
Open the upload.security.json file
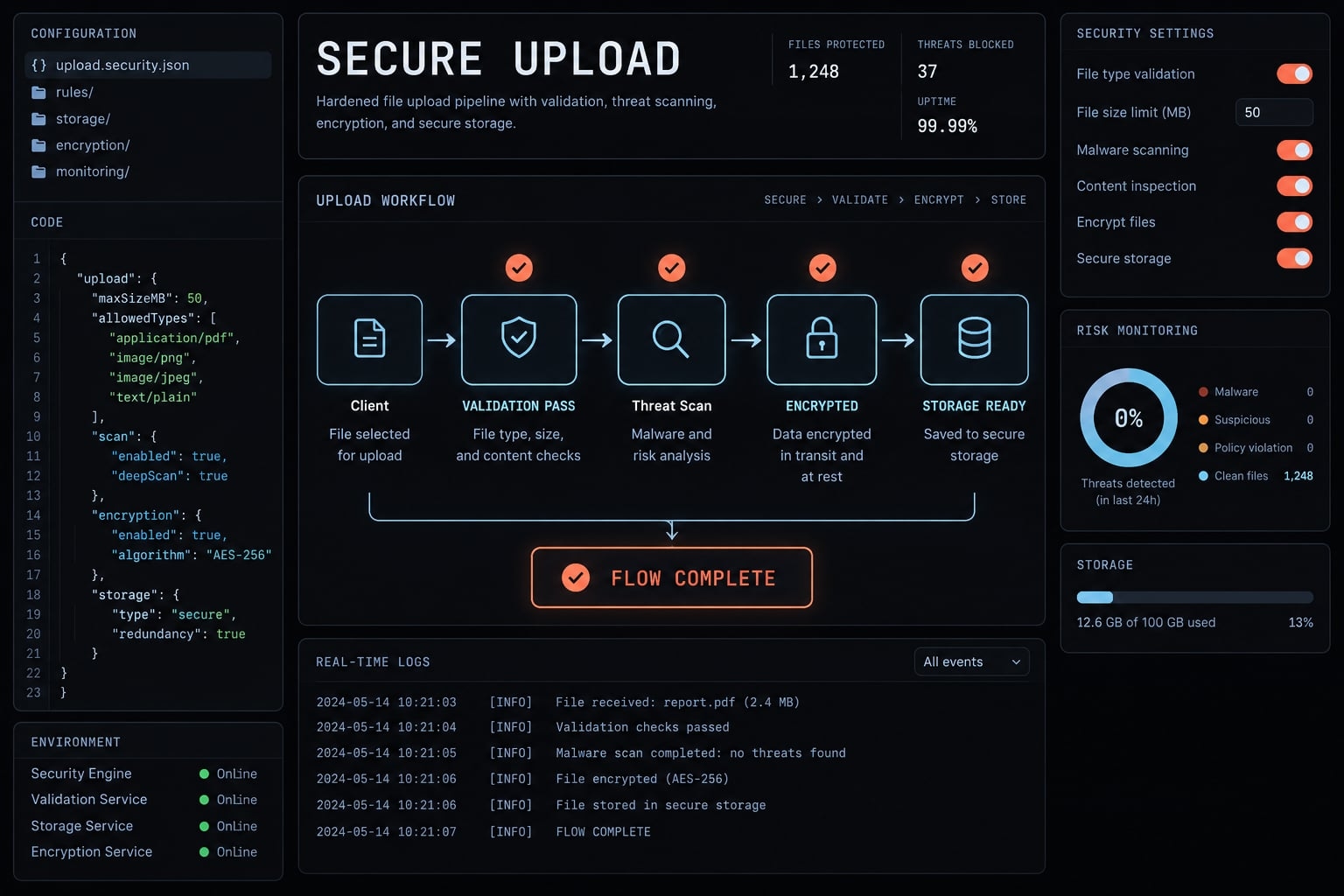click(148, 65)
